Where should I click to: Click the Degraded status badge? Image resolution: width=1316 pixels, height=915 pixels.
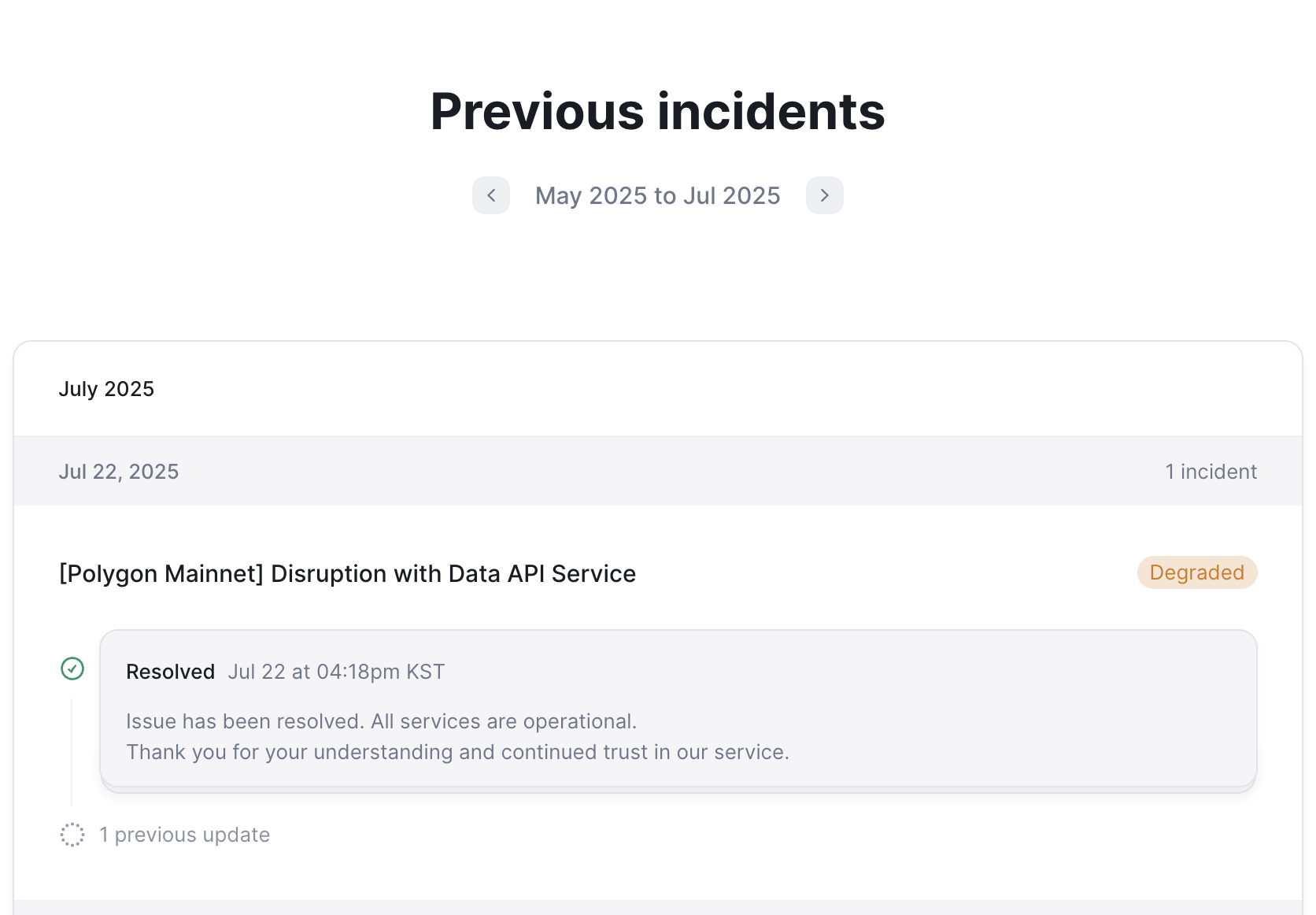point(1196,572)
